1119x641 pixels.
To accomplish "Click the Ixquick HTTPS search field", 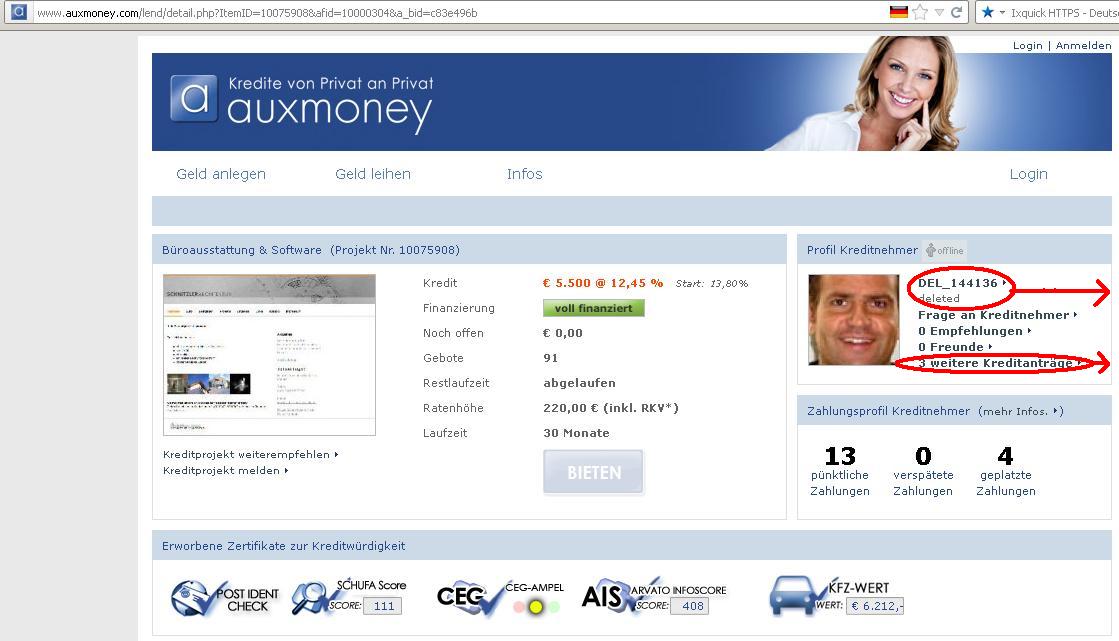I will [x=1063, y=12].
